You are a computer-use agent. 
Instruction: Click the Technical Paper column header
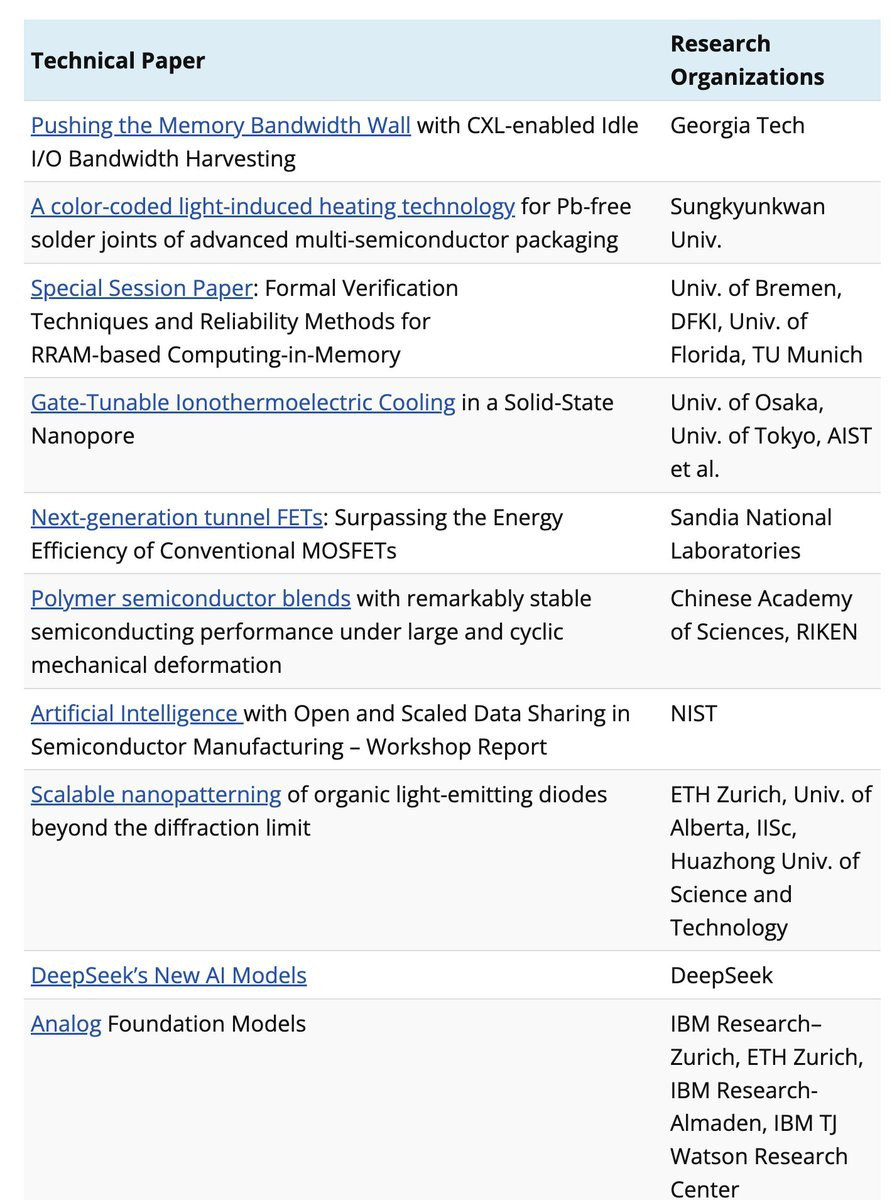click(x=118, y=61)
